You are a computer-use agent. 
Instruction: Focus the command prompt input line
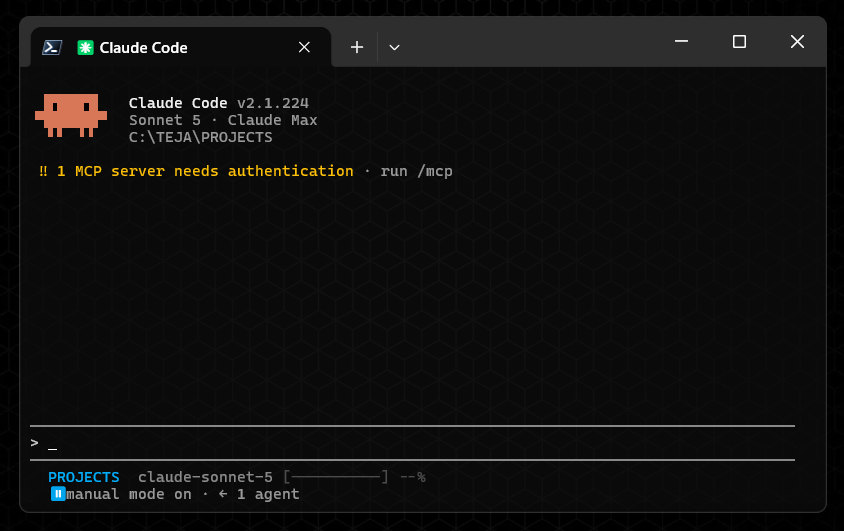tap(412, 443)
